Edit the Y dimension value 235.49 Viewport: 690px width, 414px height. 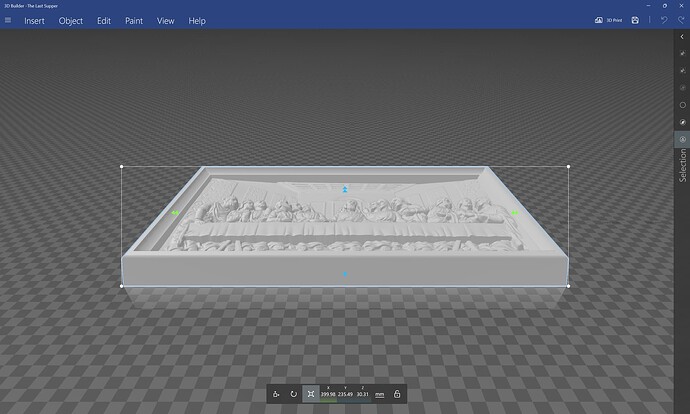[x=345, y=394]
